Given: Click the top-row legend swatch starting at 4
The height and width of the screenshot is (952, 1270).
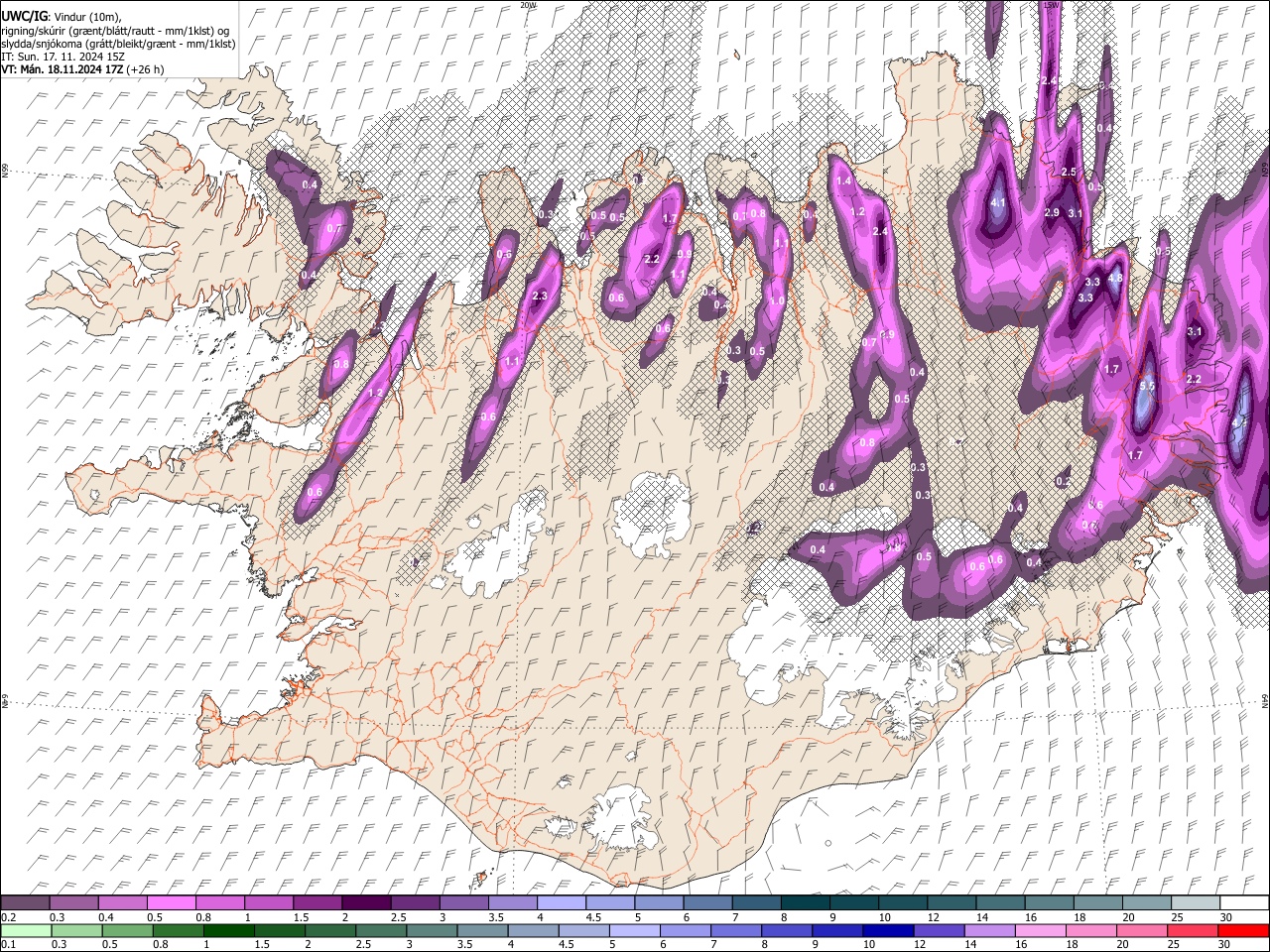Looking at the screenshot, I should pyautogui.click(x=561, y=903).
